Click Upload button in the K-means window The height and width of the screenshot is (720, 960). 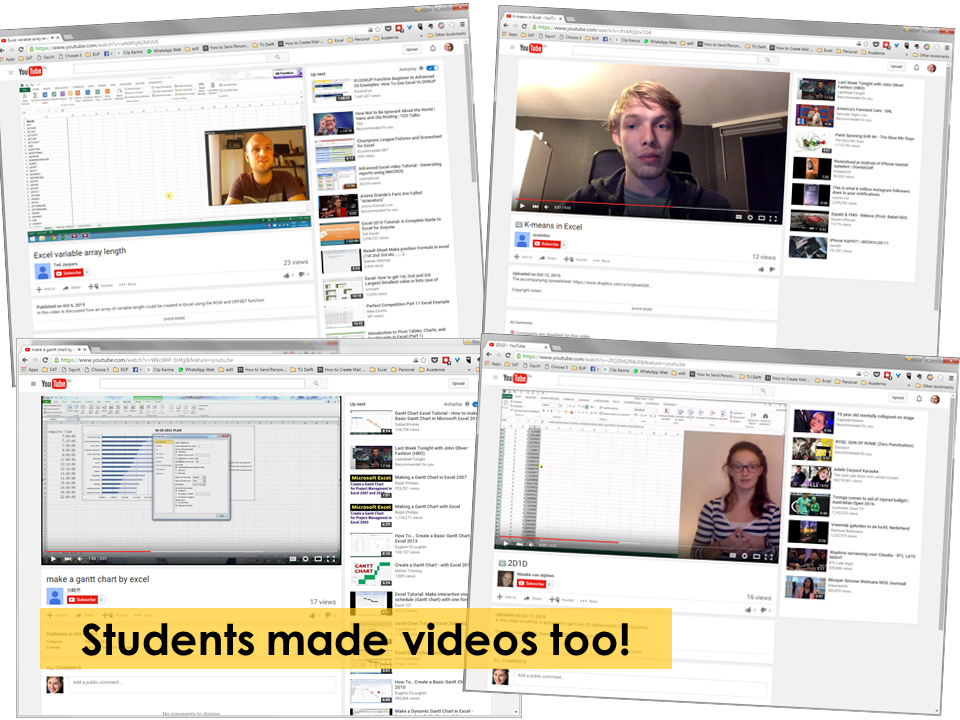pyautogui.click(x=896, y=67)
